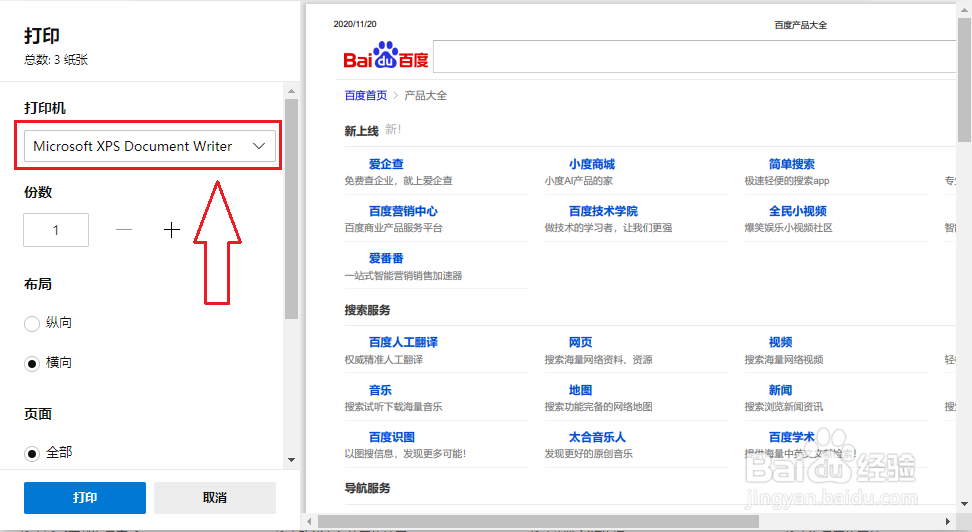
Task: Decrease copies with the minus button
Action: (x=124, y=230)
